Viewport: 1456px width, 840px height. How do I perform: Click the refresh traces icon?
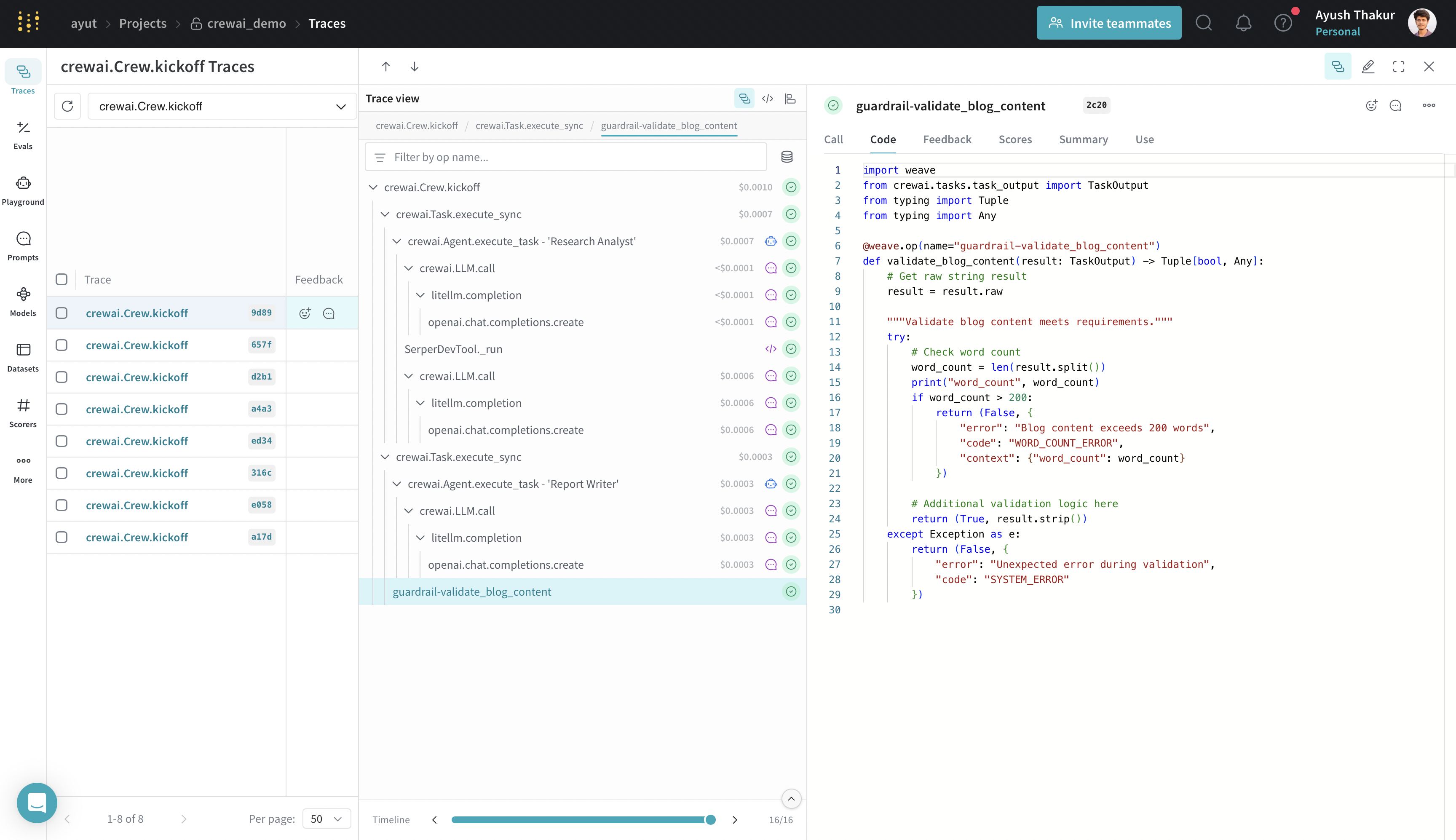(x=67, y=106)
